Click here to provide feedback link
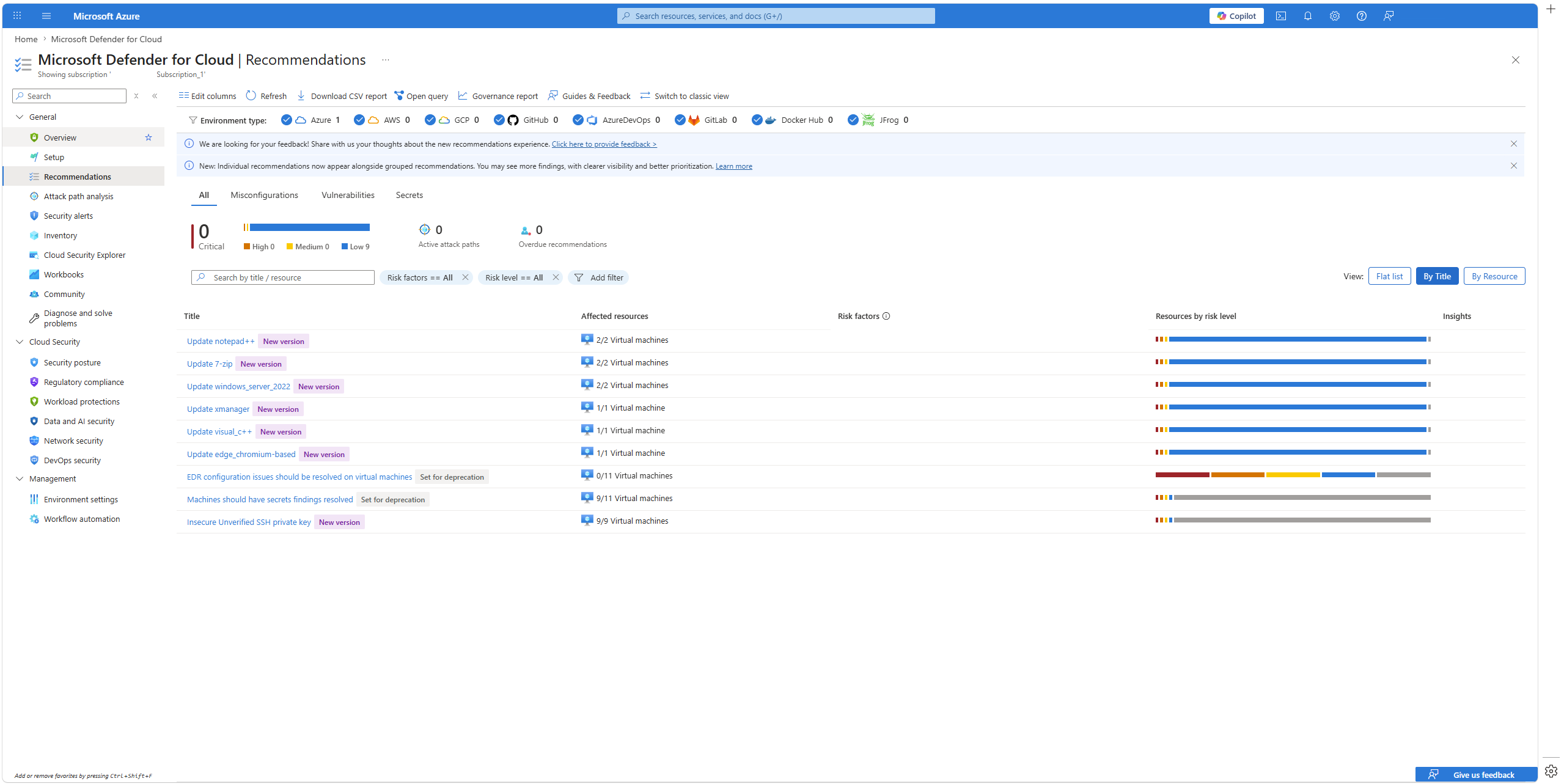The image size is (1564, 784). click(x=604, y=144)
